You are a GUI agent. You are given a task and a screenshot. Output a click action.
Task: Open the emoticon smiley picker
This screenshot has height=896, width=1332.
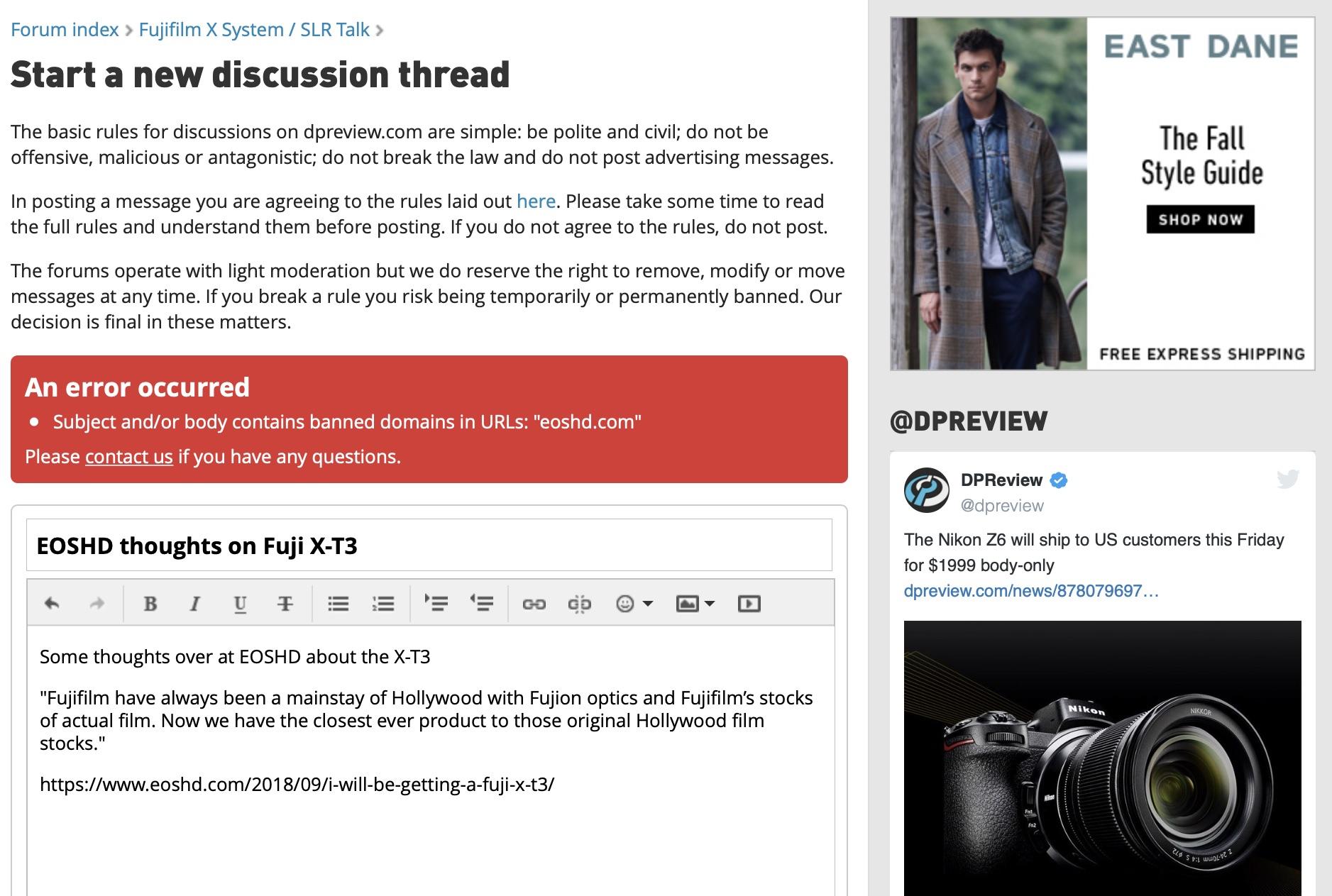click(634, 604)
